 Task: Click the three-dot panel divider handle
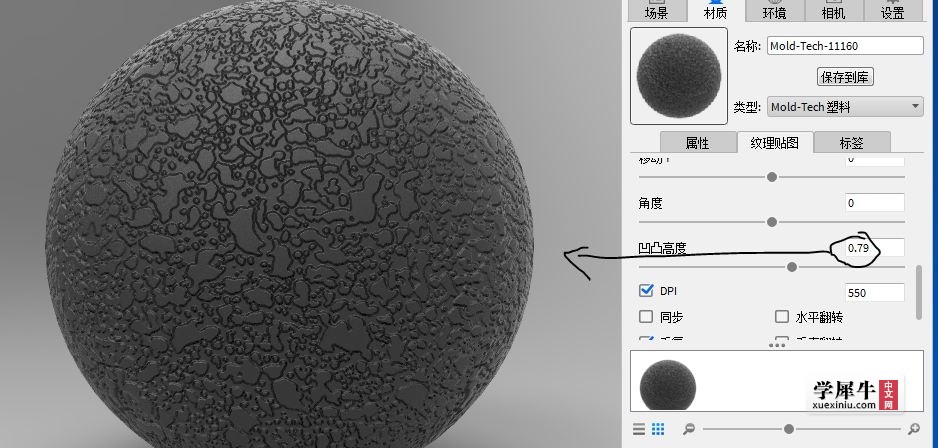(777, 345)
